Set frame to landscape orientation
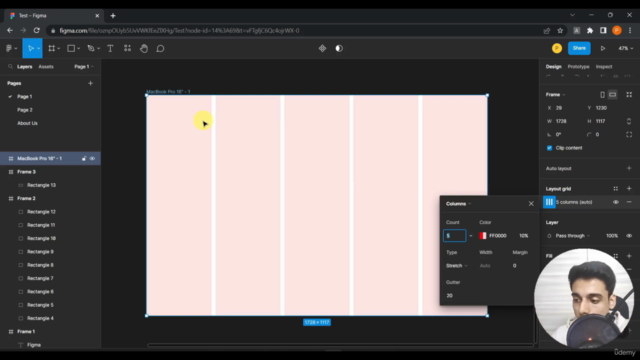Image resolution: width=640 pixels, height=360 pixels. pyautogui.click(x=613, y=95)
